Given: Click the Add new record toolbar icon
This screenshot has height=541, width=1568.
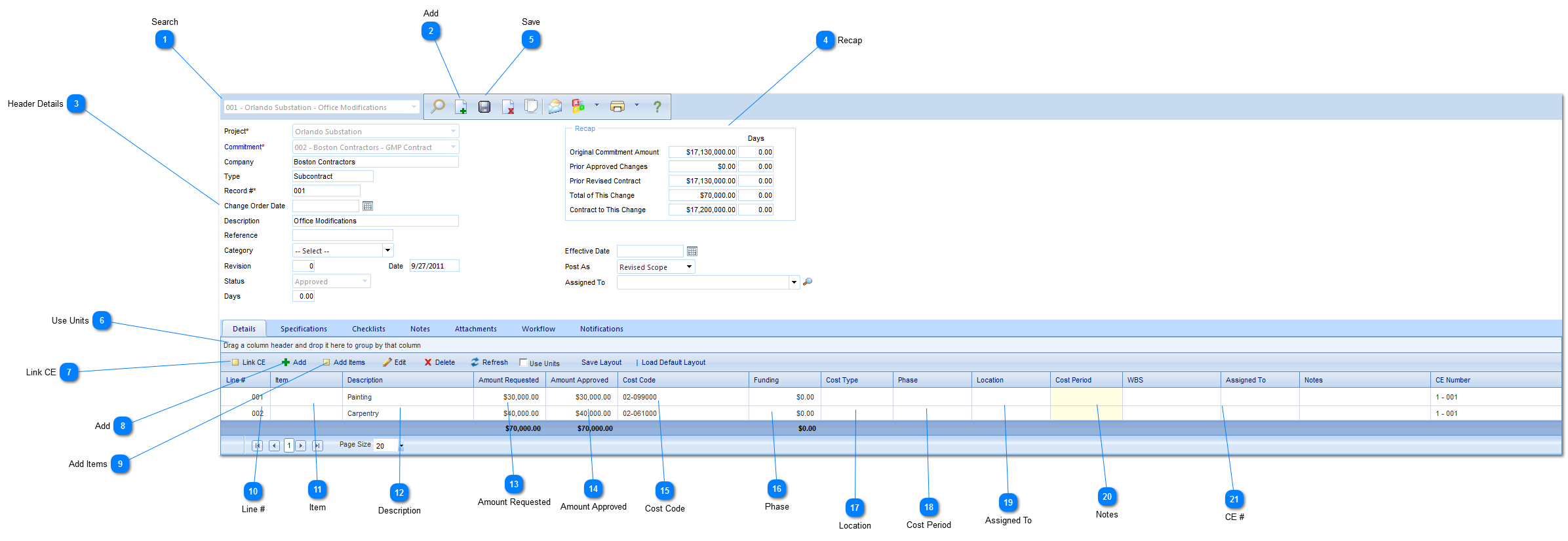Looking at the screenshot, I should [461, 106].
